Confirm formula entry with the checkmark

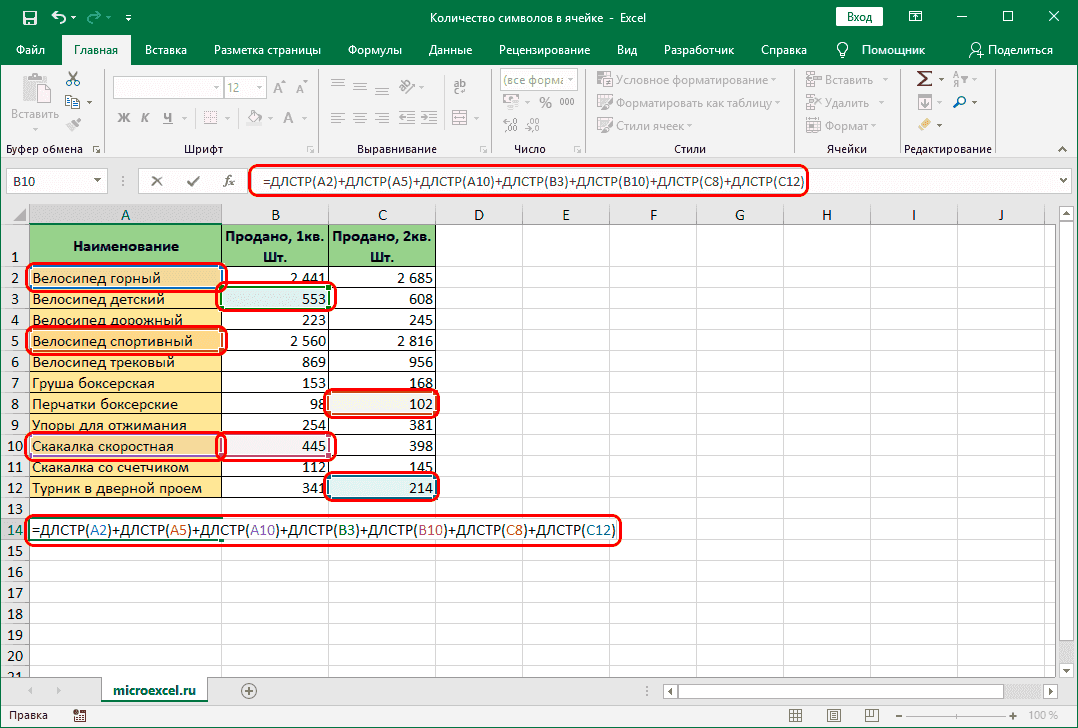[x=193, y=181]
